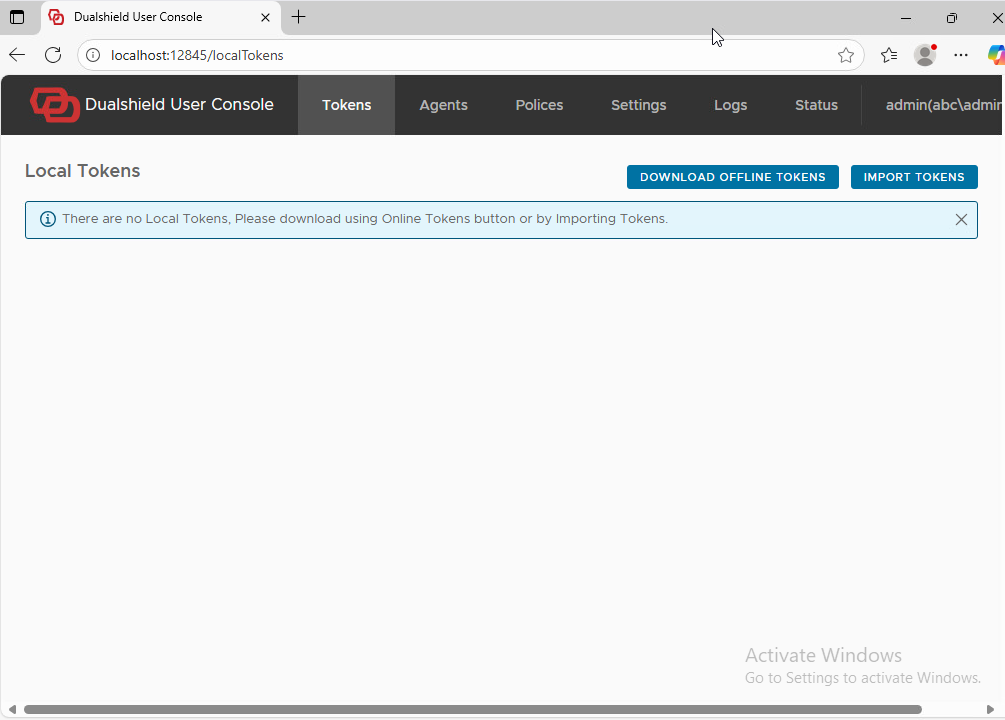Click the Dualshield logo icon

[54, 105]
